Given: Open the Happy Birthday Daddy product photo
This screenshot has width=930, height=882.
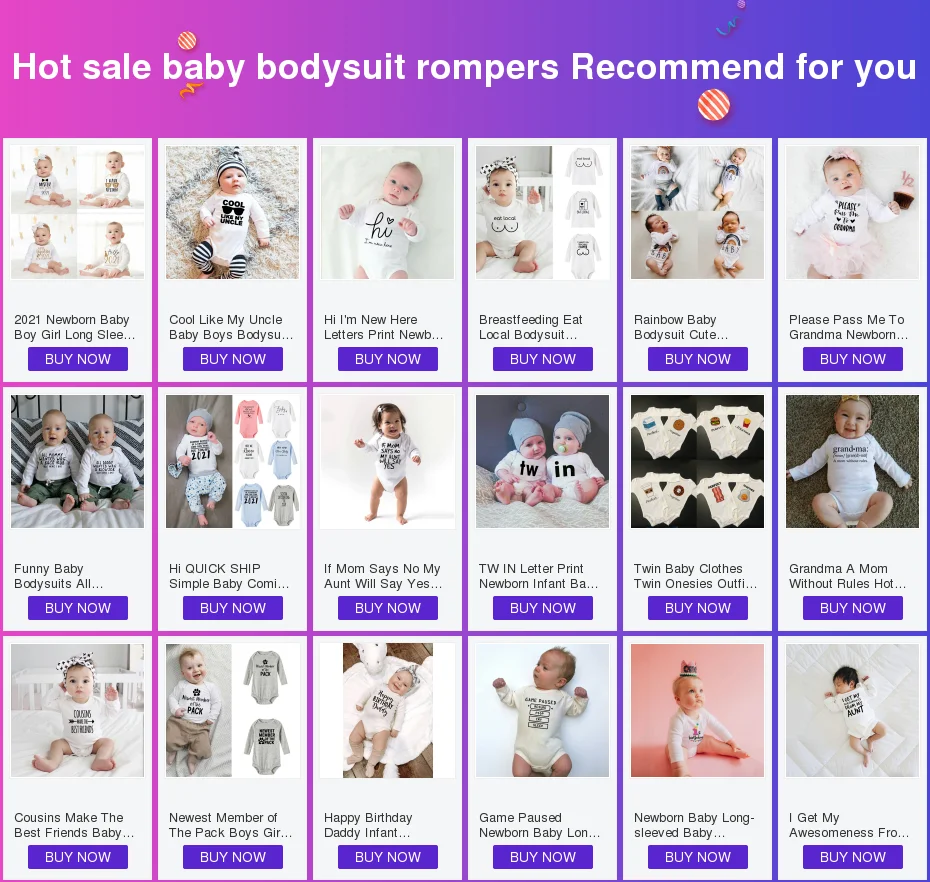Looking at the screenshot, I should 387,711.
